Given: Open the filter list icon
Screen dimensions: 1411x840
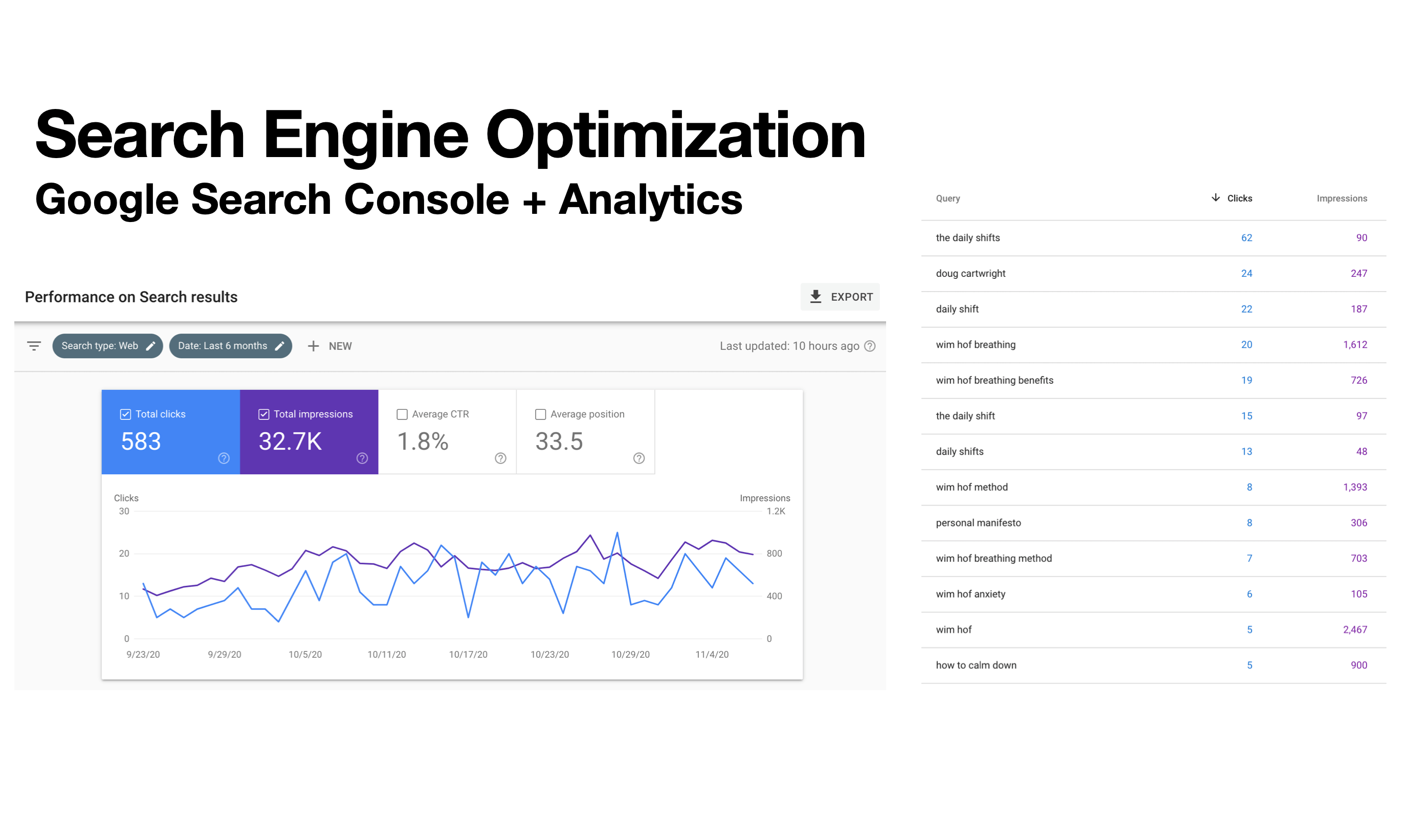Looking at the screenshot, I should (34, 346).
